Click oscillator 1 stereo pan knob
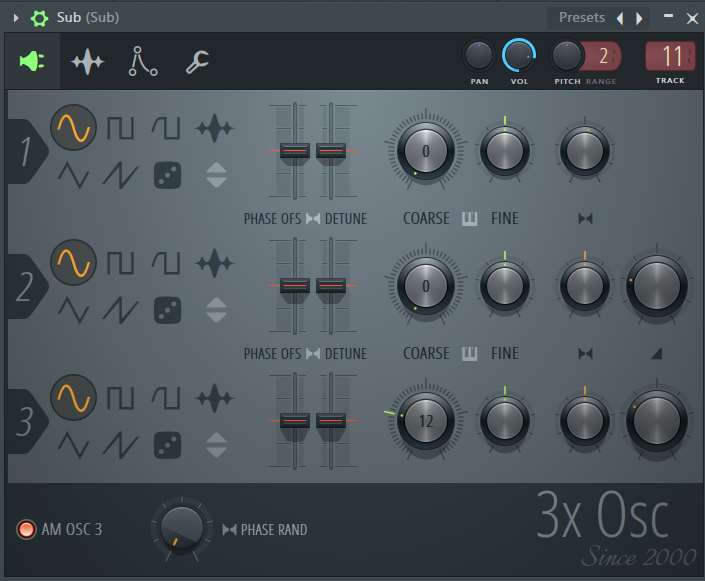This screenshot has height=581, width=705. pos(585,151)
